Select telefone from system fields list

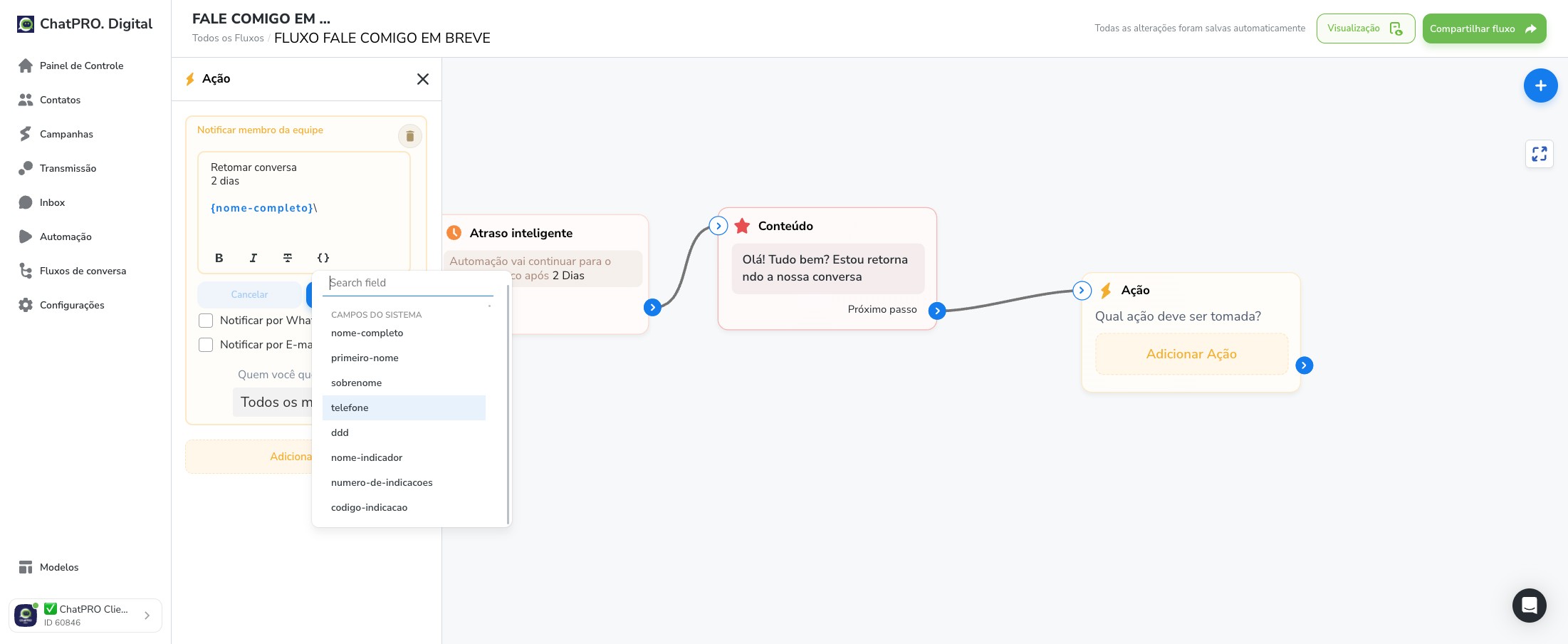404,407
